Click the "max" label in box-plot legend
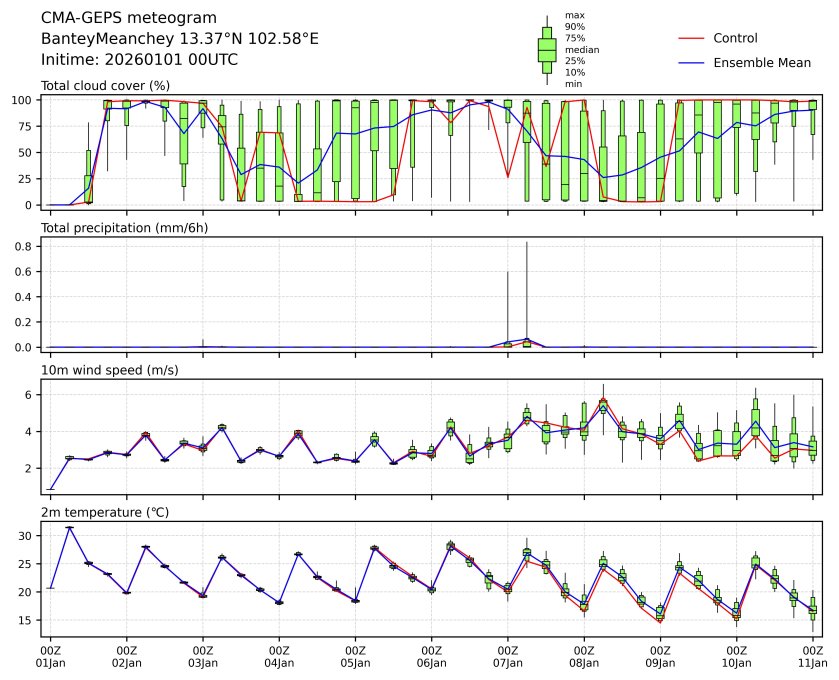The image size is (839, 680). (x=574, y=15)
